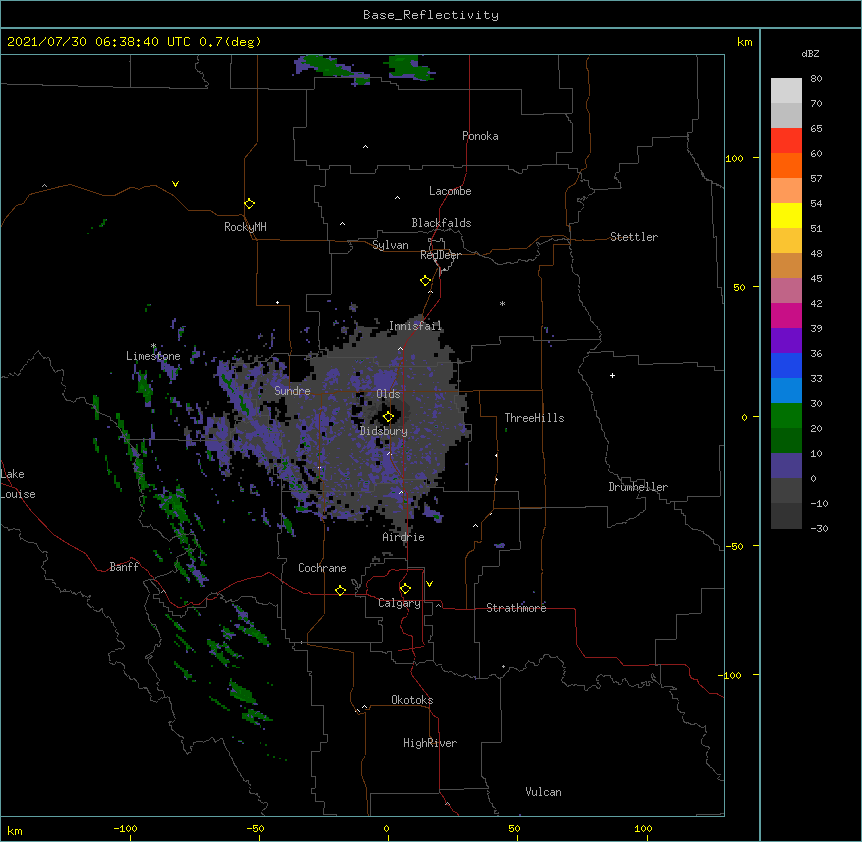Click the Vulcan town label

pyautogui.click(x=543, y=792)
